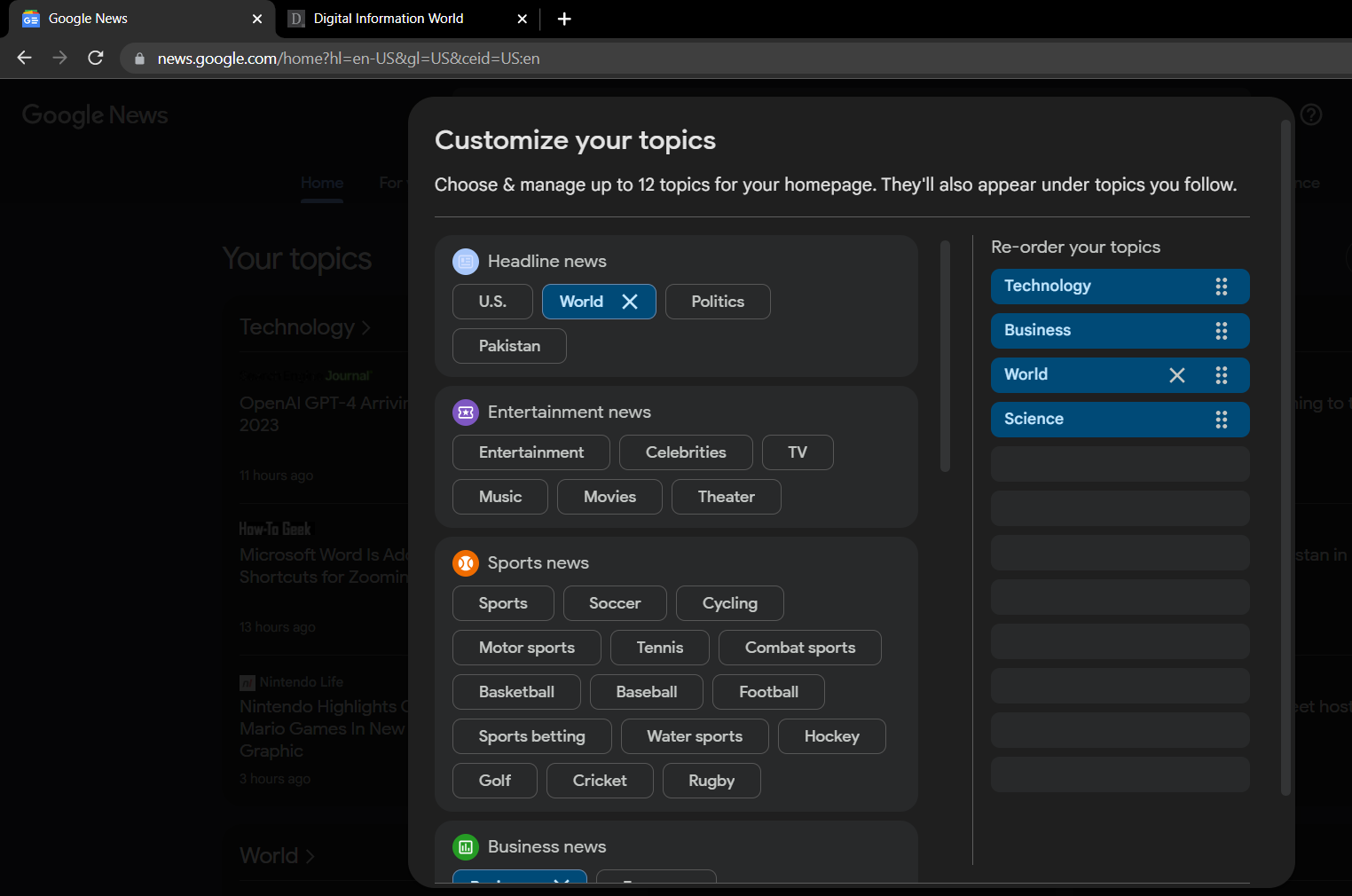1352x896 pixels.
Task: Click the address bar URL
Action: click(x=348, y=59)
